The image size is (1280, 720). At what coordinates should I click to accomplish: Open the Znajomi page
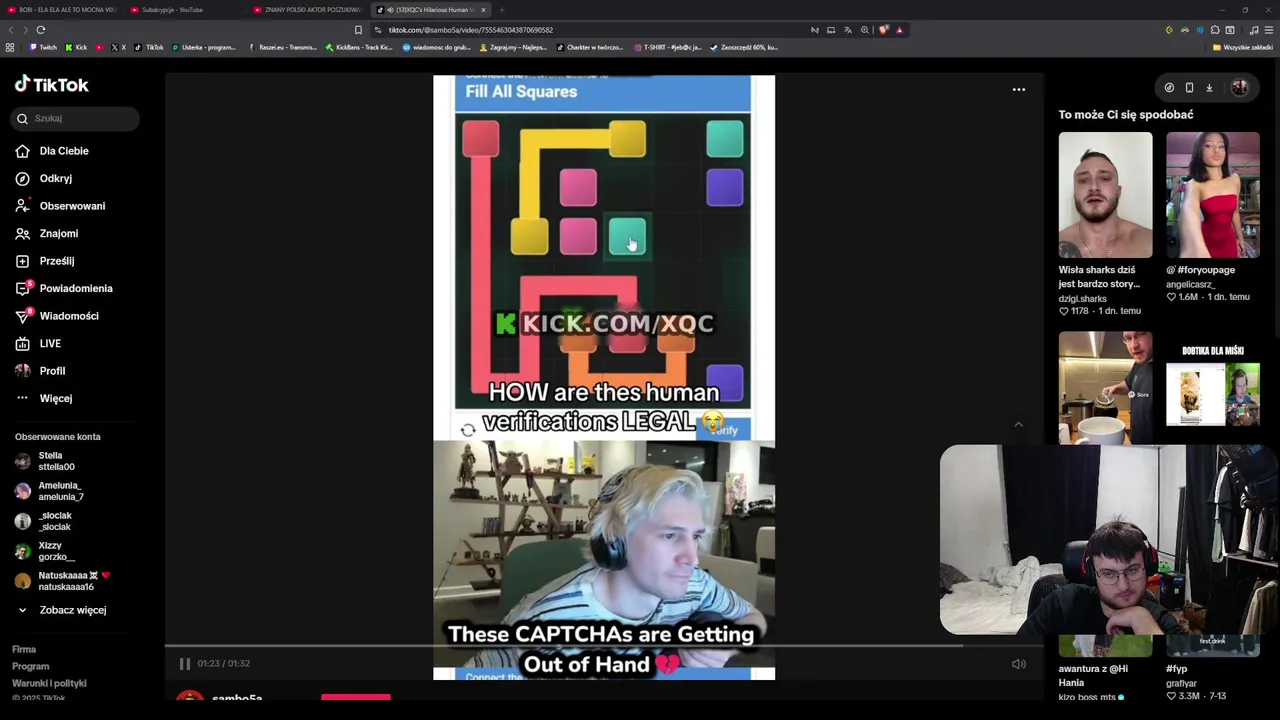pyautogui.click(x=47, y=233)
